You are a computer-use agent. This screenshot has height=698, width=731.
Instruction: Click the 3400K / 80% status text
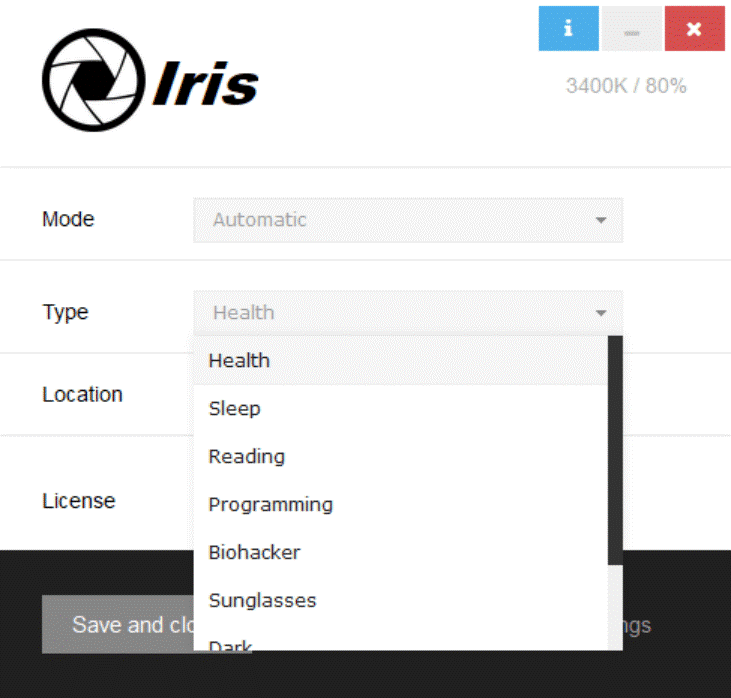pos(626,86)
